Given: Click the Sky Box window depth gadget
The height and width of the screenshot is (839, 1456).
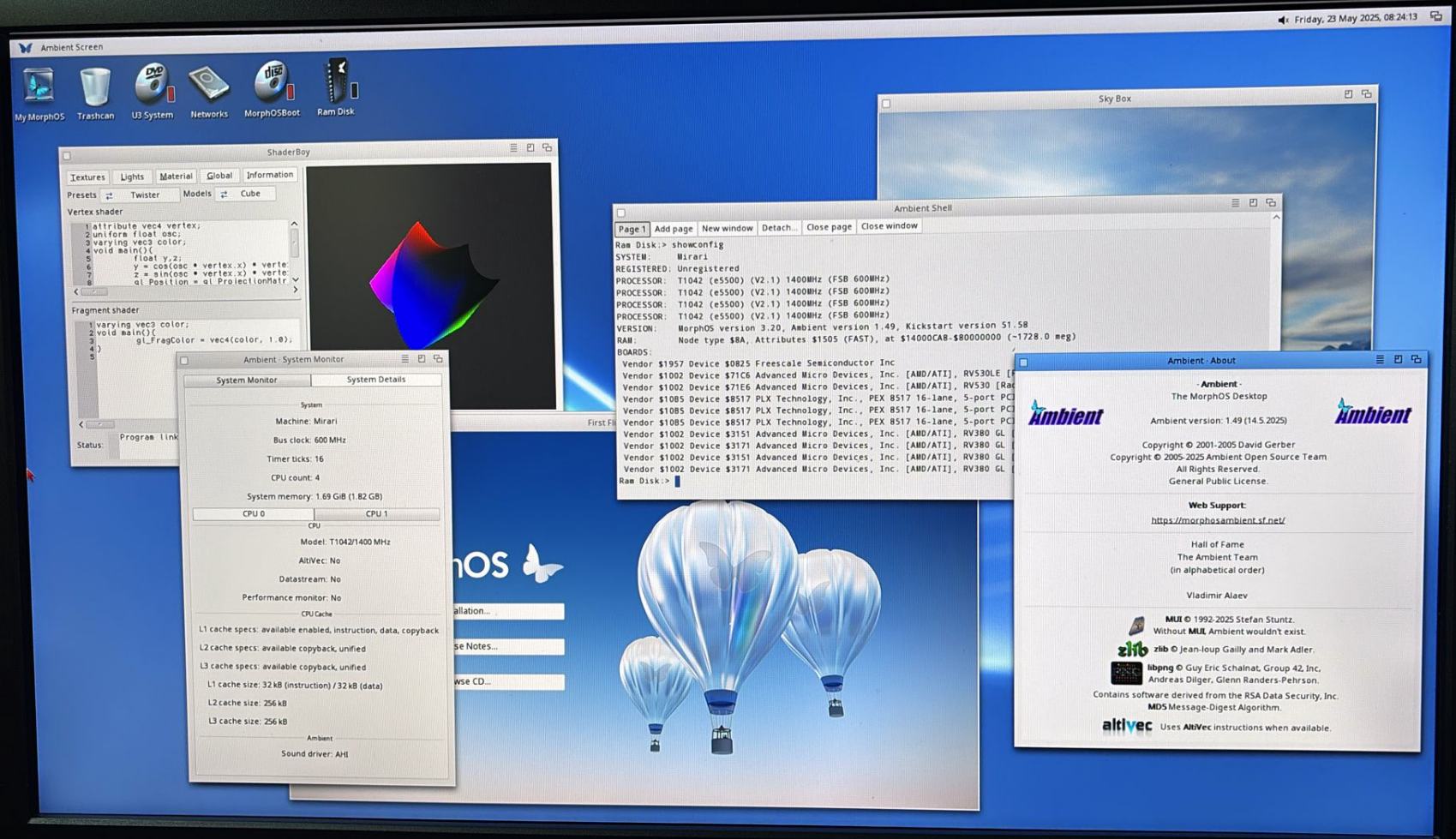Looking at the screenshot, I should pyautogui.click(x=1367, y=94).
